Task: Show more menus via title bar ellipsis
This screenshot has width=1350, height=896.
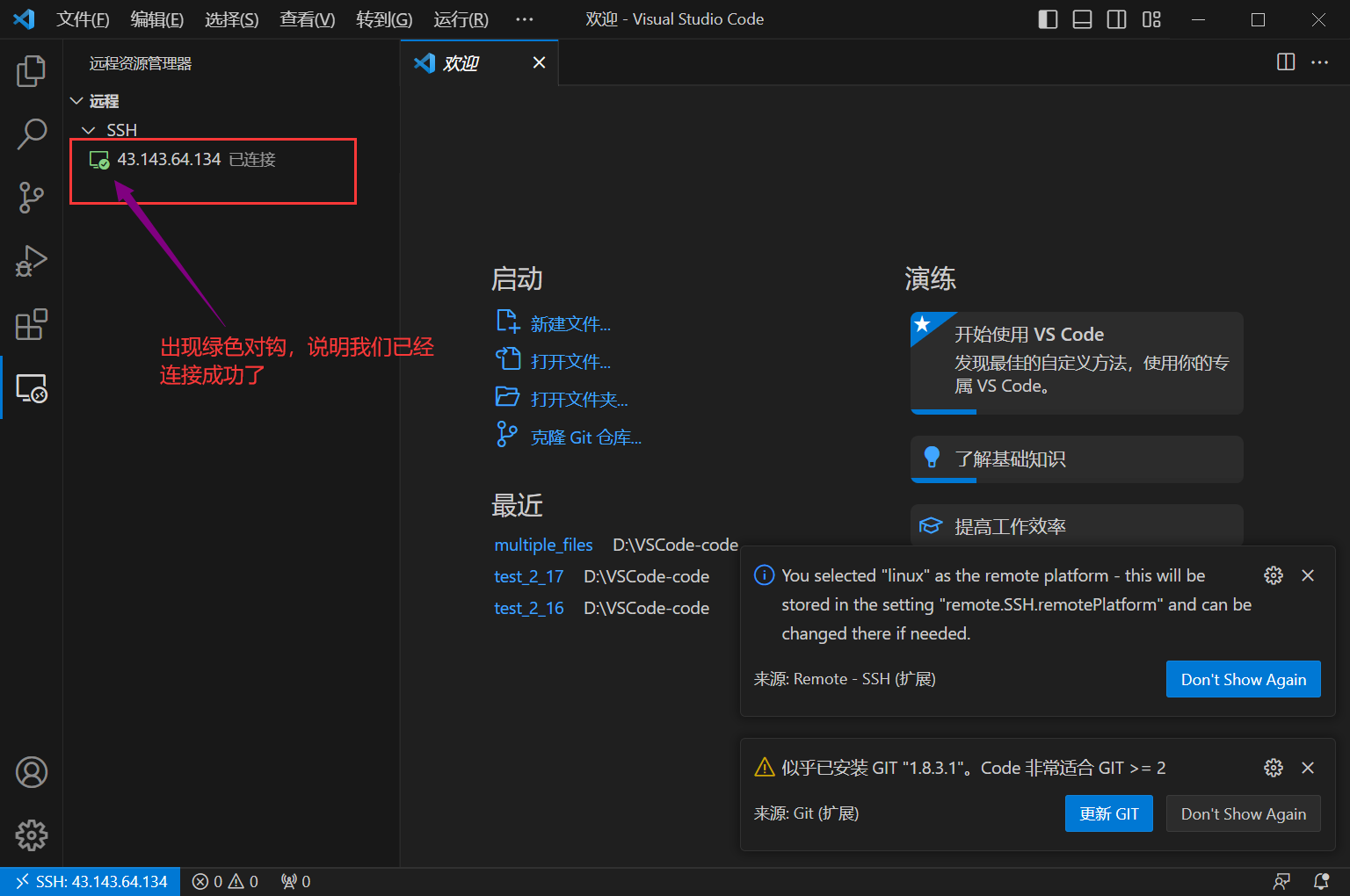Action: point(525,19)
